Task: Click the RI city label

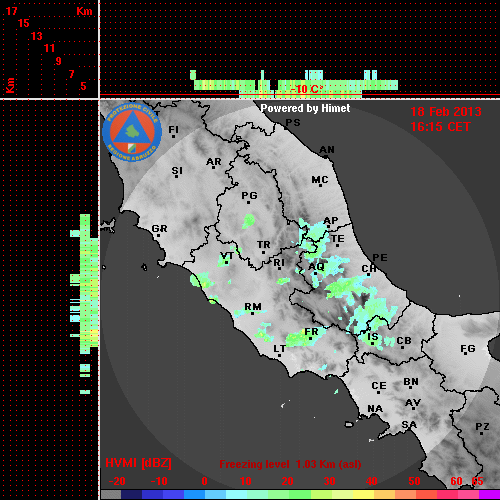Action: [279, 263]
